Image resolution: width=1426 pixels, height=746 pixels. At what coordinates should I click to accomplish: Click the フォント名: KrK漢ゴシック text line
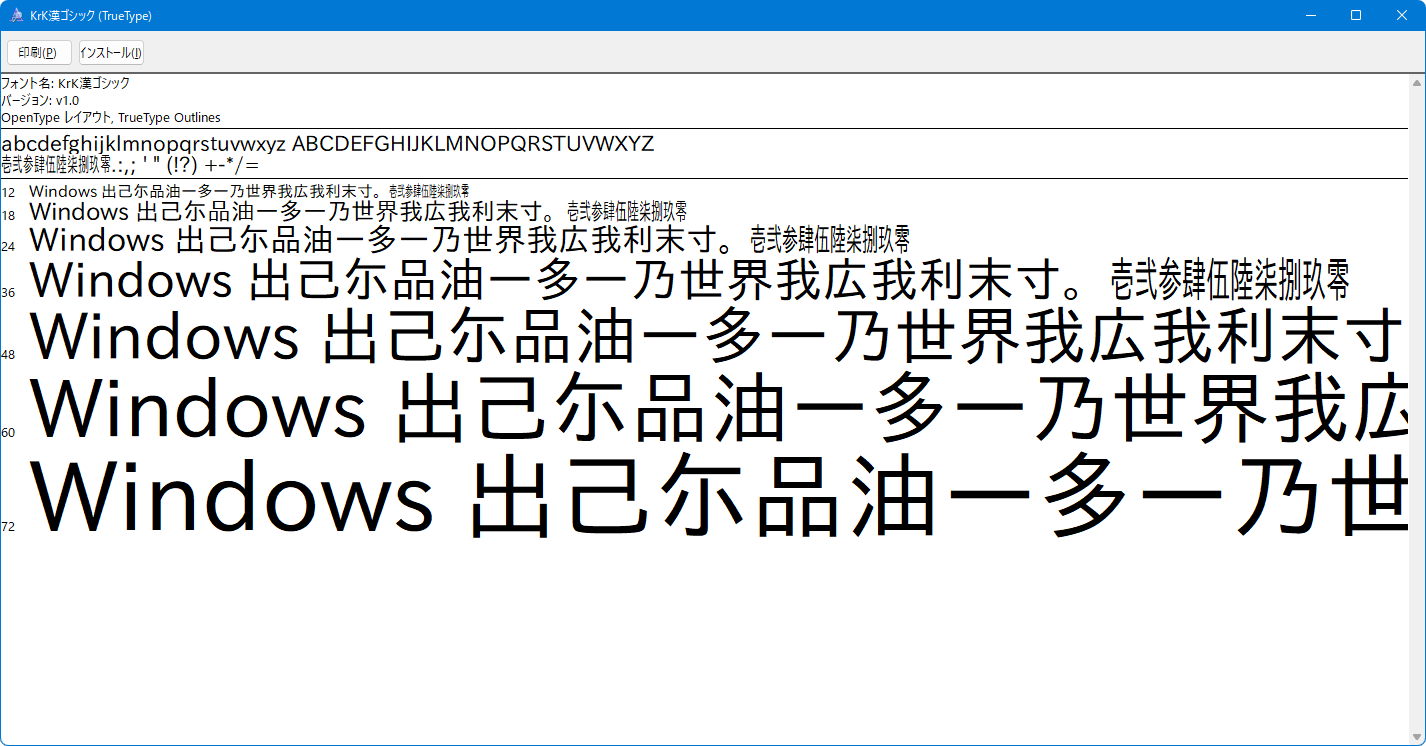pos(66,84)
